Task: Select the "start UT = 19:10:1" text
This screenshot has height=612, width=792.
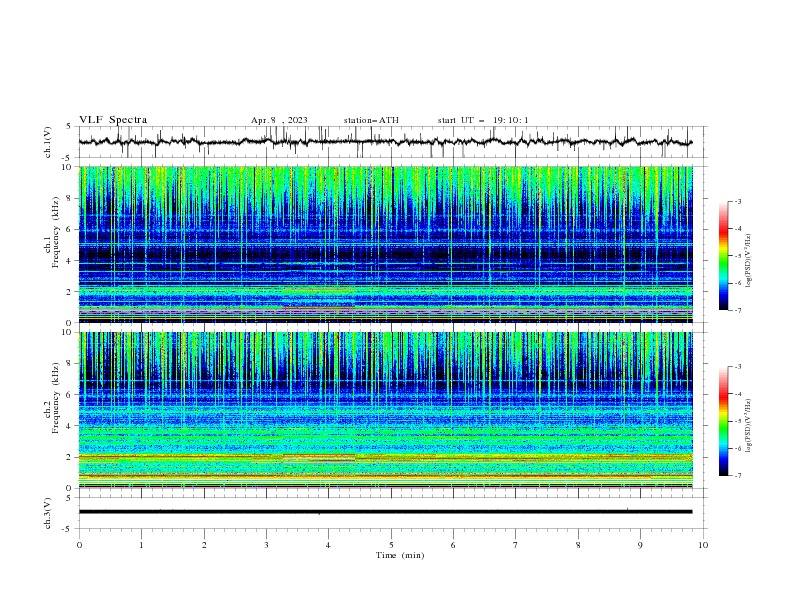Action: [x=483, y=120]
